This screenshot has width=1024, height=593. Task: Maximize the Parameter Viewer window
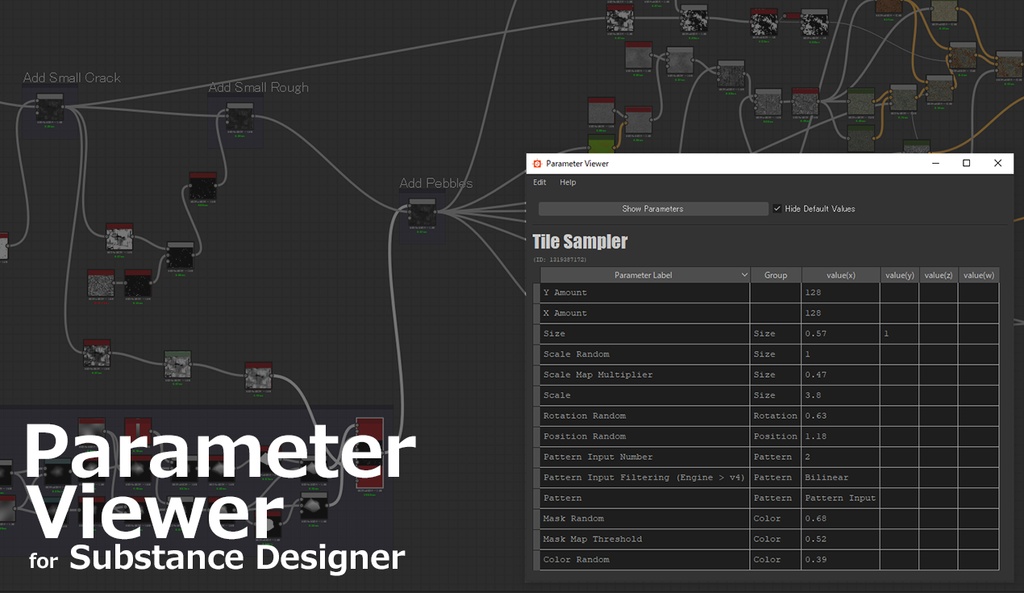(x=967, y=163)
